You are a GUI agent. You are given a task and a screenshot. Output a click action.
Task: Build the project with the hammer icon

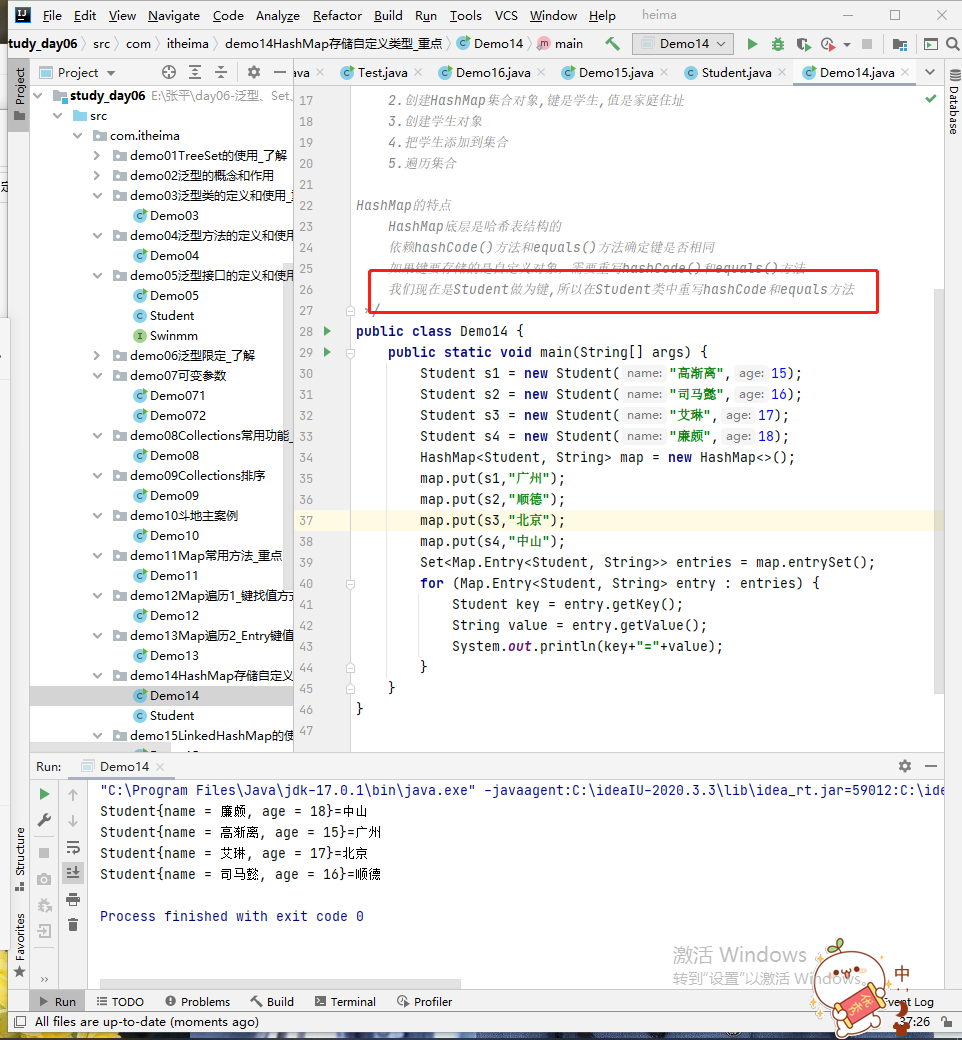pyautogui.click(x=612, y=44)
